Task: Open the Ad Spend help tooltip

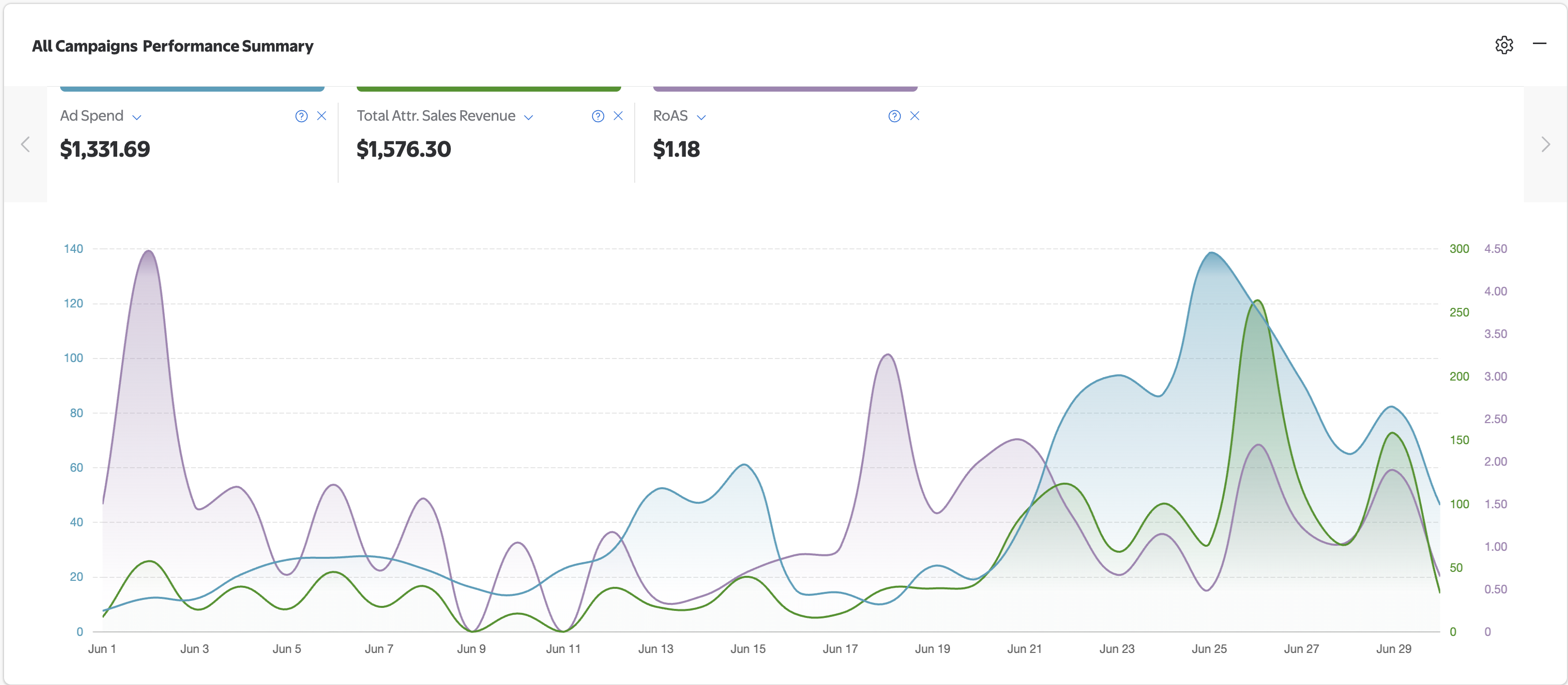Action: tap(301, 116)
